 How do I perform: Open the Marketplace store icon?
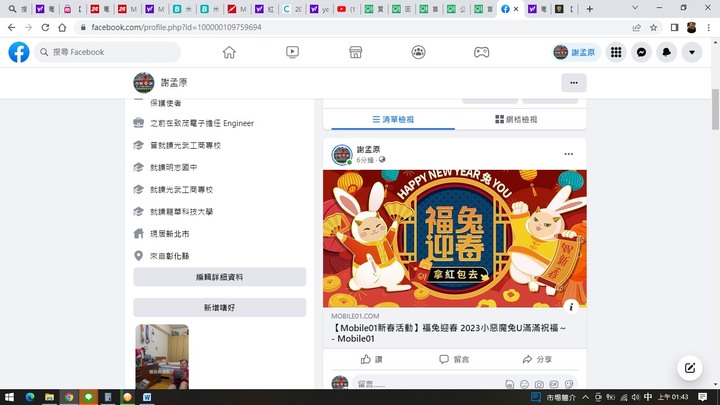(x=355, y=52)
